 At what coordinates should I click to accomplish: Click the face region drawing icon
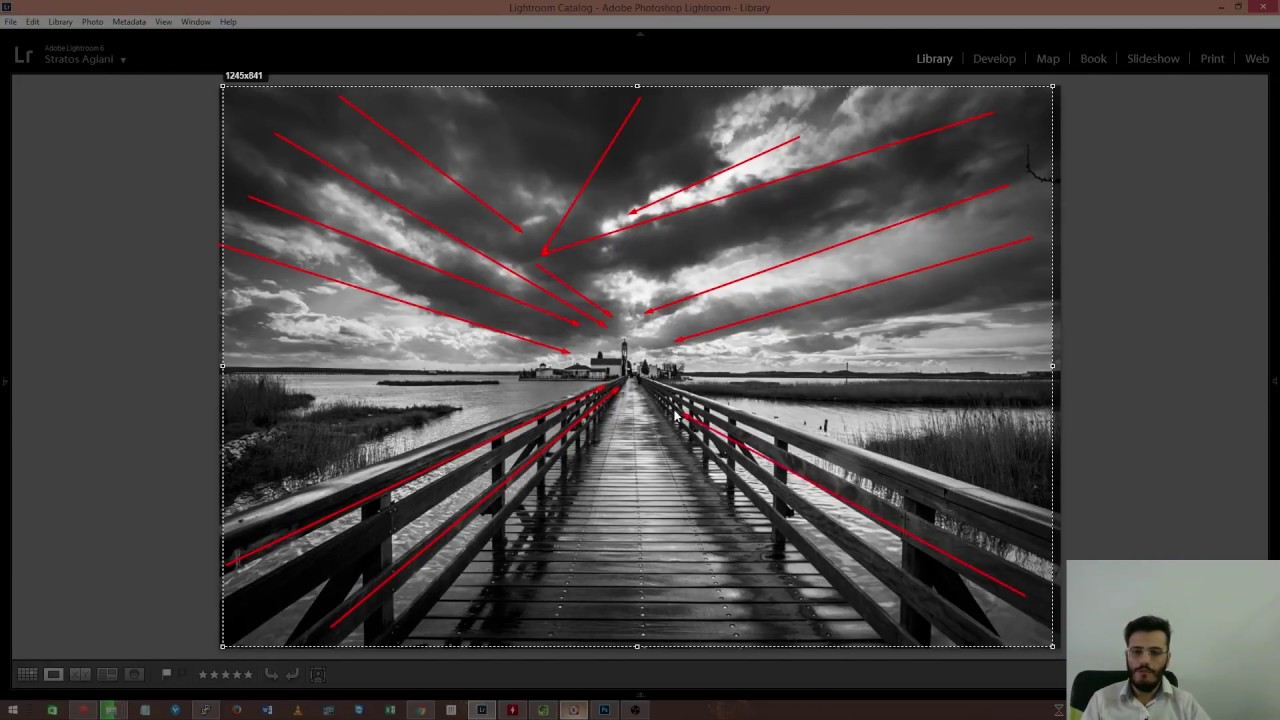pos(318,675)
